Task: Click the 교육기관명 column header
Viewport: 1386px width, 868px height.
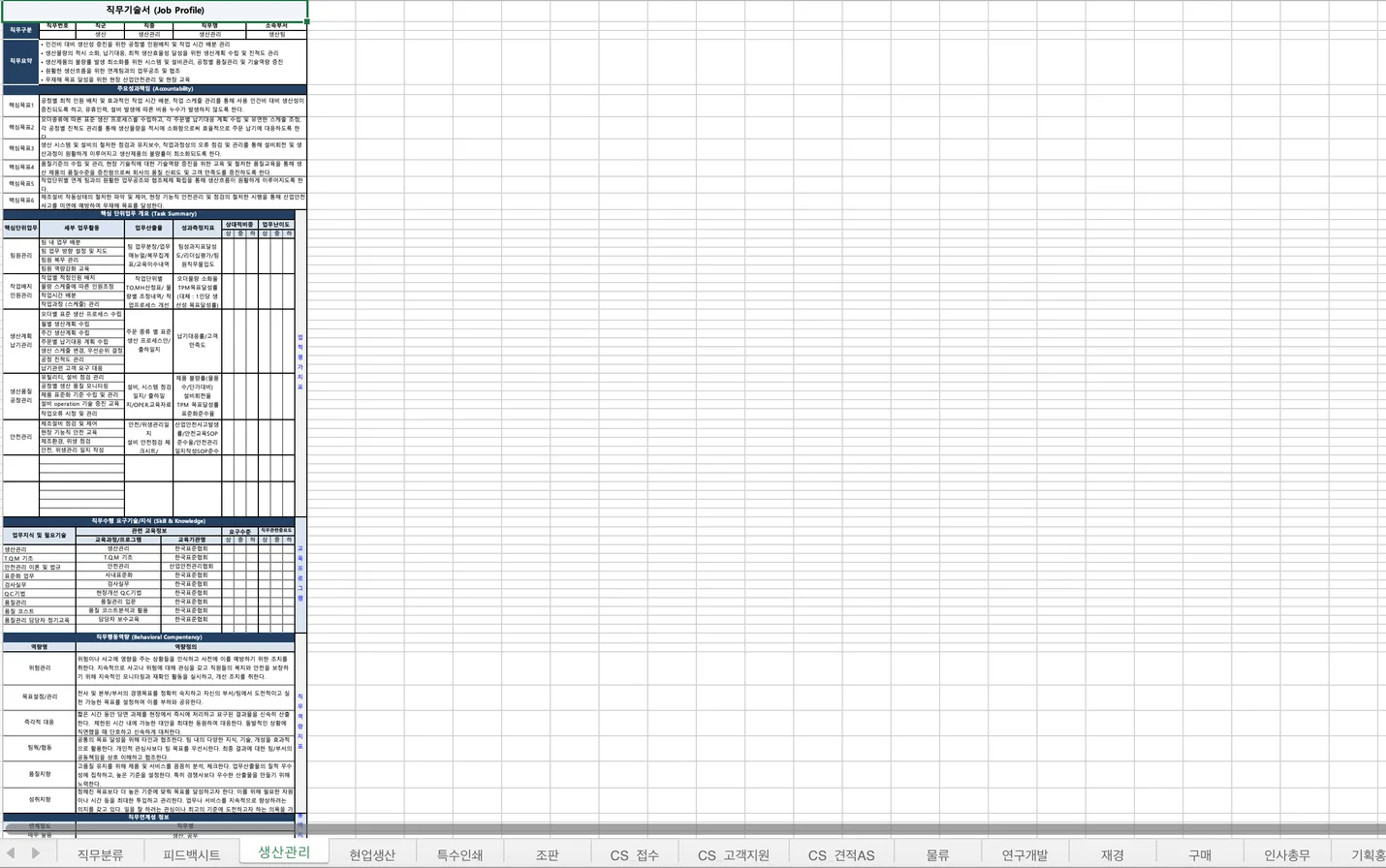Action: click(x=192, y=540)
